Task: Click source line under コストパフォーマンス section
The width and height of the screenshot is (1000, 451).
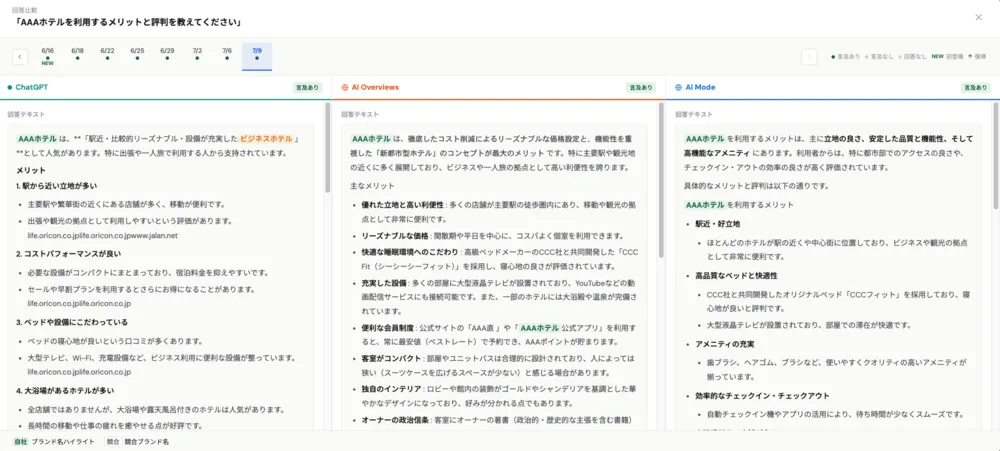Action: click(x=79, y=304)
